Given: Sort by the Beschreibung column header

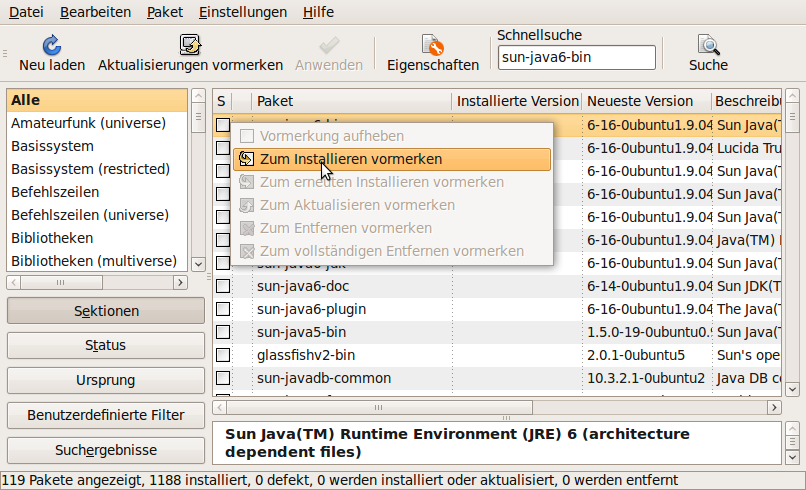Looking at the screenshot, I should pyautogui.click(x=746, y=101).
